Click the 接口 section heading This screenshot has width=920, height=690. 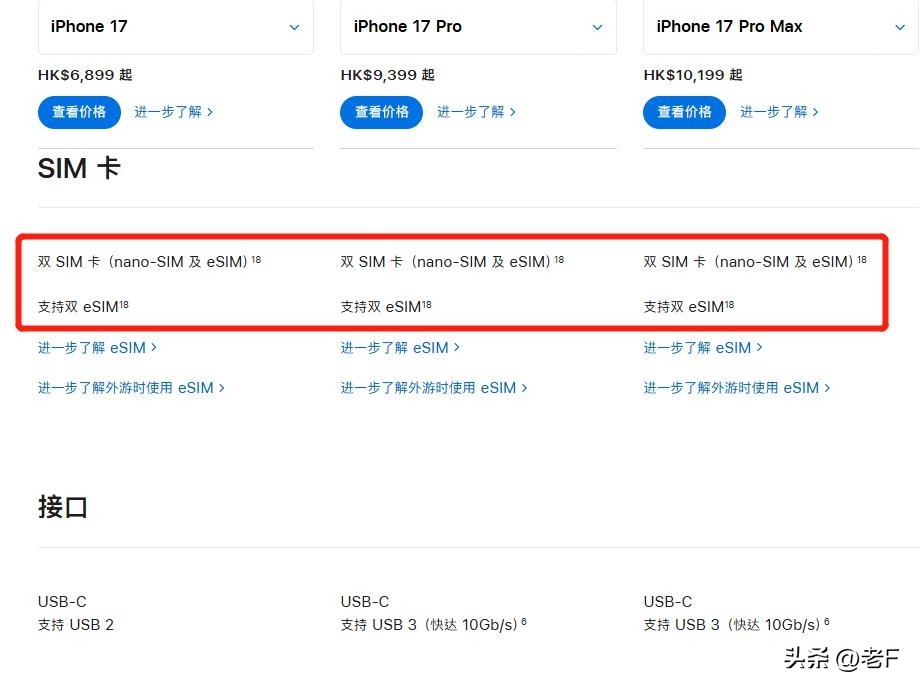click(63, 507)
